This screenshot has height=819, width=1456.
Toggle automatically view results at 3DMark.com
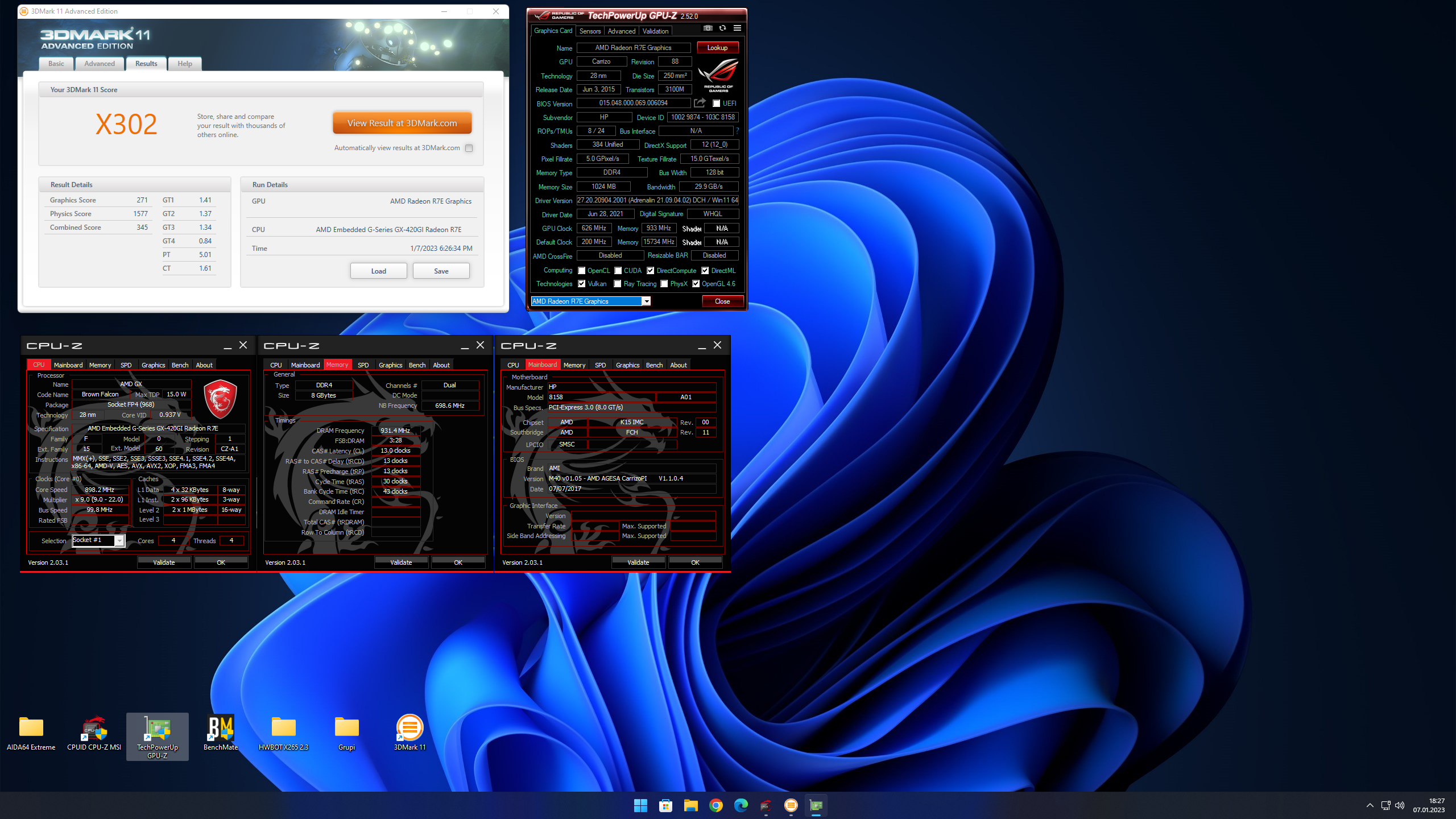(x=469, y=148)
